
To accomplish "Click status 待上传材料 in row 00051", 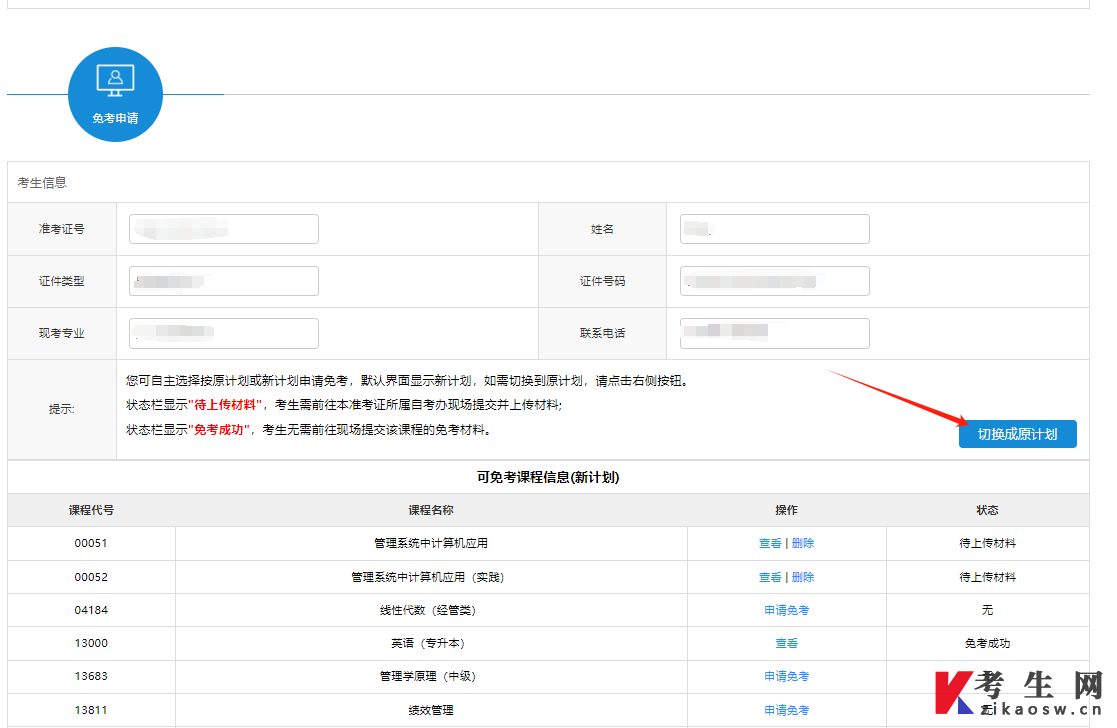I will click(987, 544).
